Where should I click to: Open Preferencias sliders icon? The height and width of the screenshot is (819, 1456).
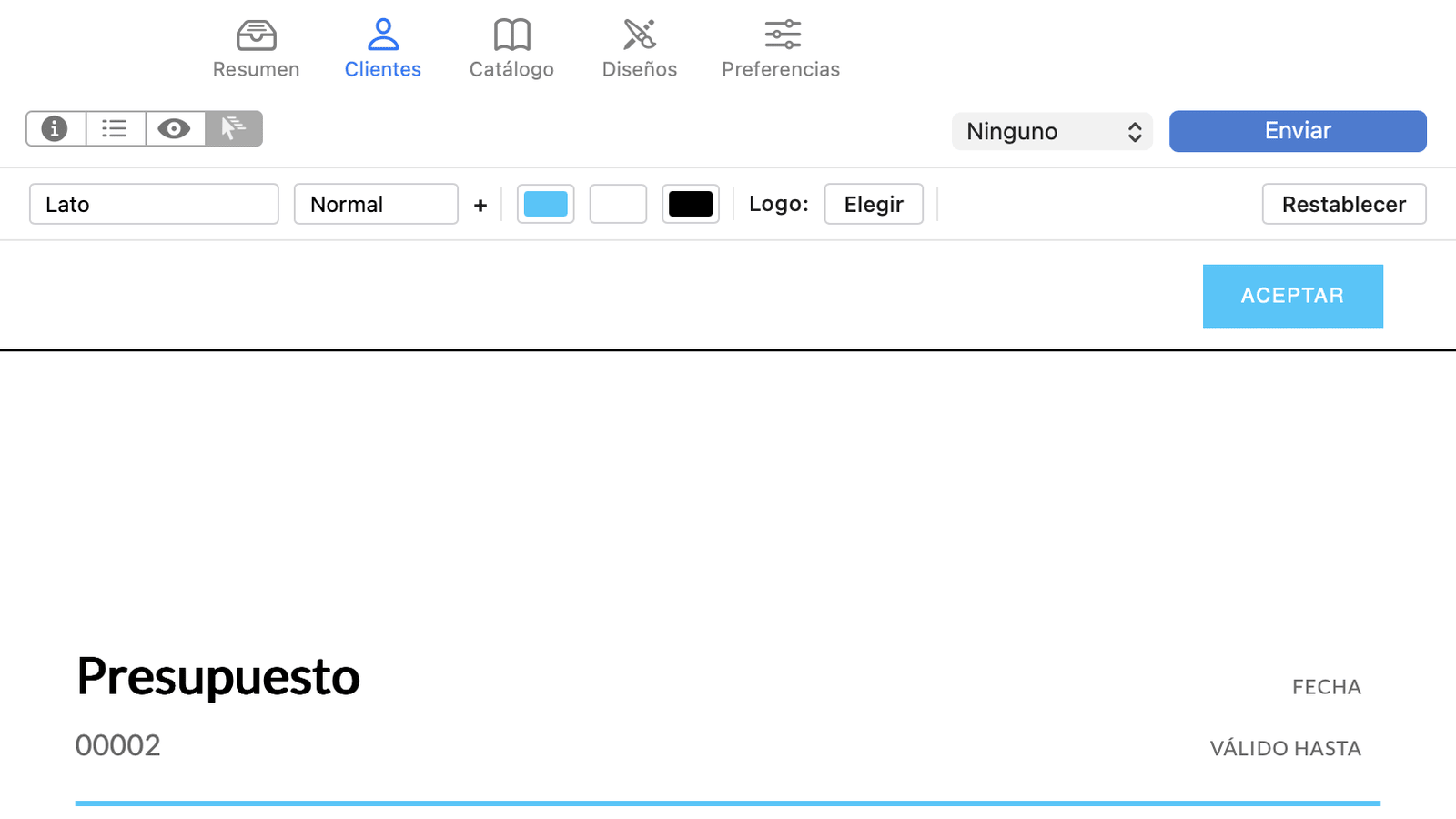(x=782, y=35)
